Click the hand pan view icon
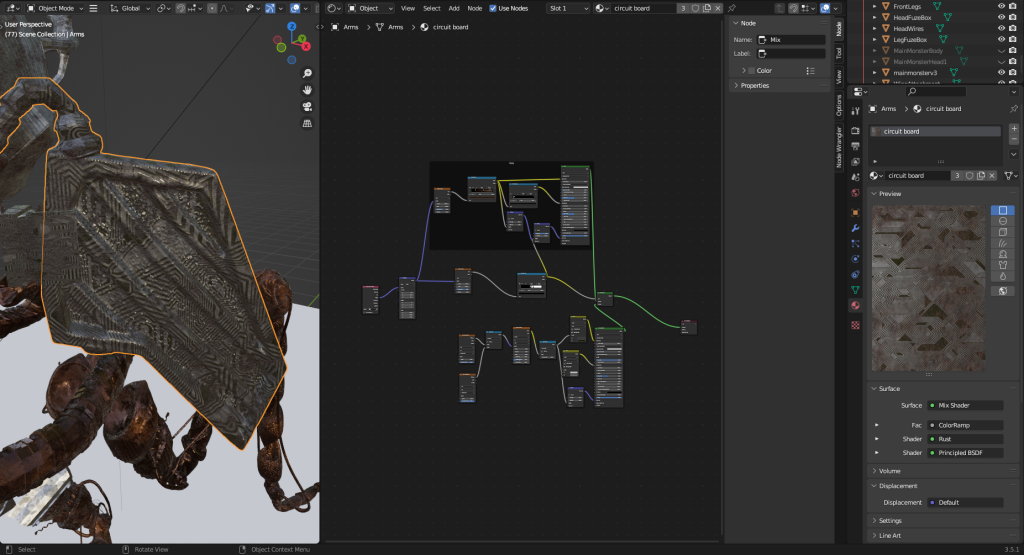This screenshot has width=1024, height=555. 307,90
